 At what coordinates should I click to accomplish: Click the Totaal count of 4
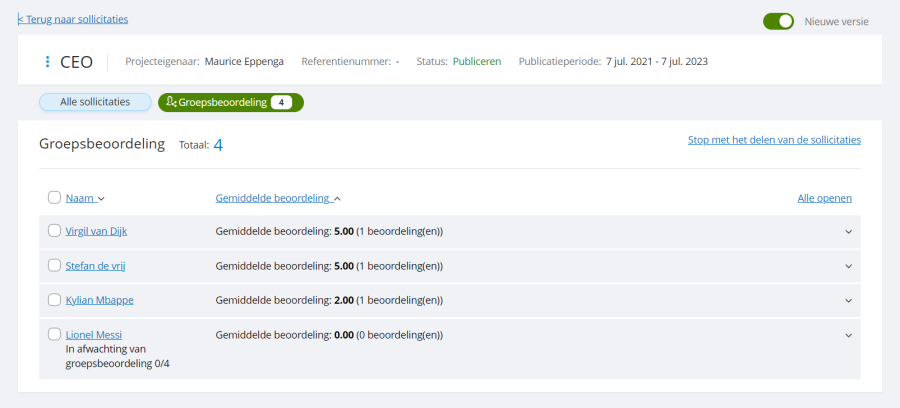[218, 145]
